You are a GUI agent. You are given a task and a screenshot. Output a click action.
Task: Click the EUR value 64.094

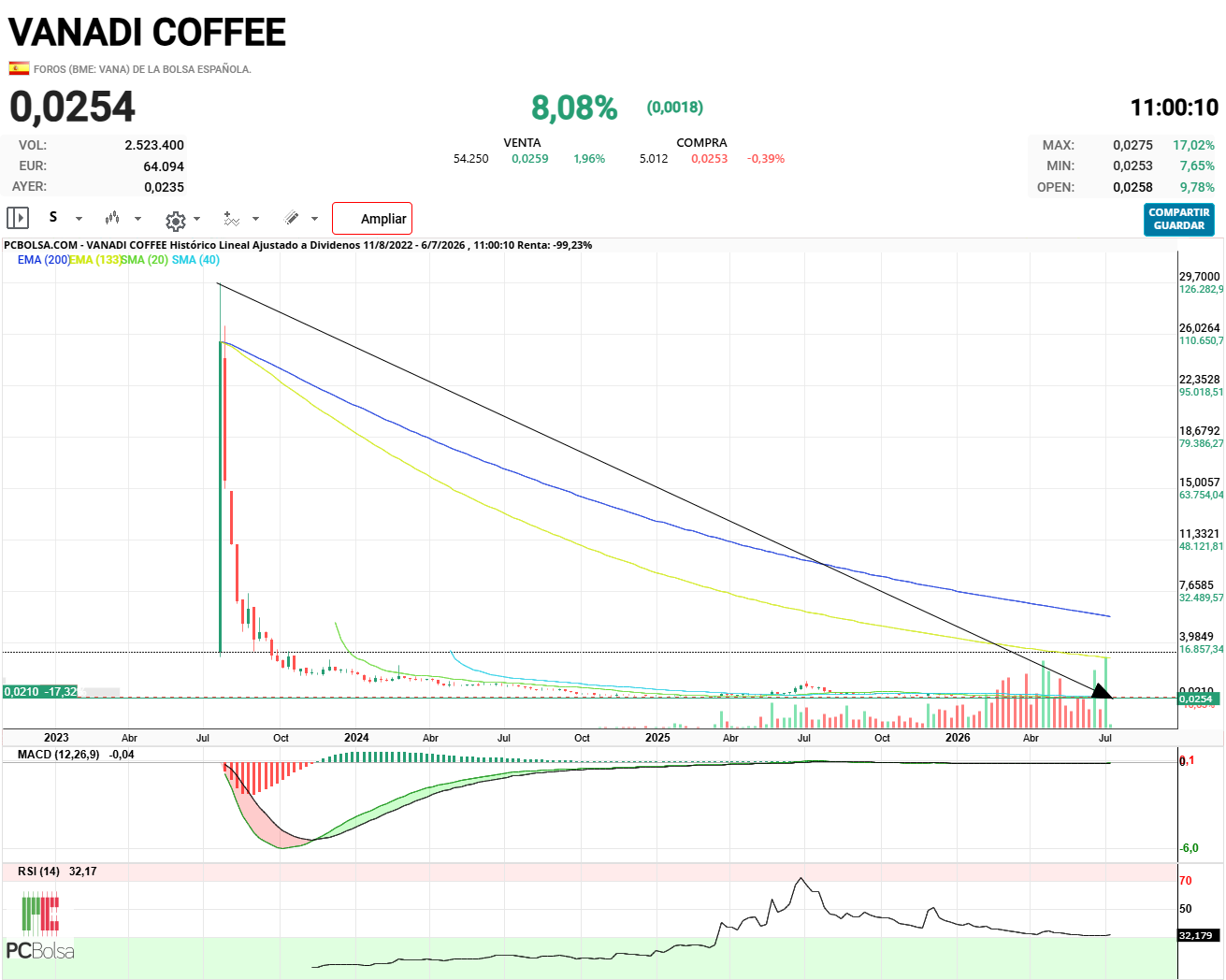pyautogui.click(x=164, y=166)
